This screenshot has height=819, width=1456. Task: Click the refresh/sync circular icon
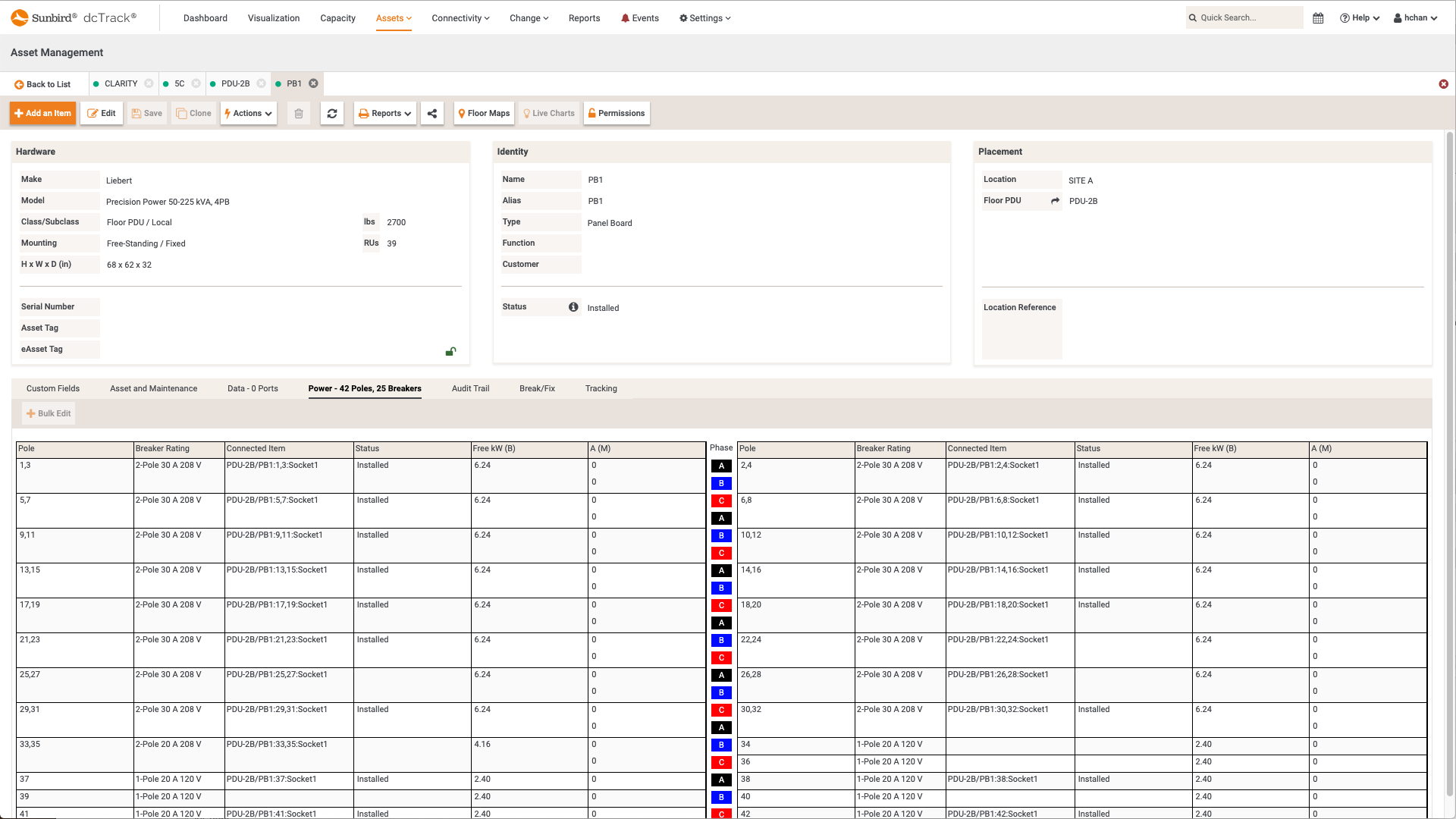click(333, 113)
